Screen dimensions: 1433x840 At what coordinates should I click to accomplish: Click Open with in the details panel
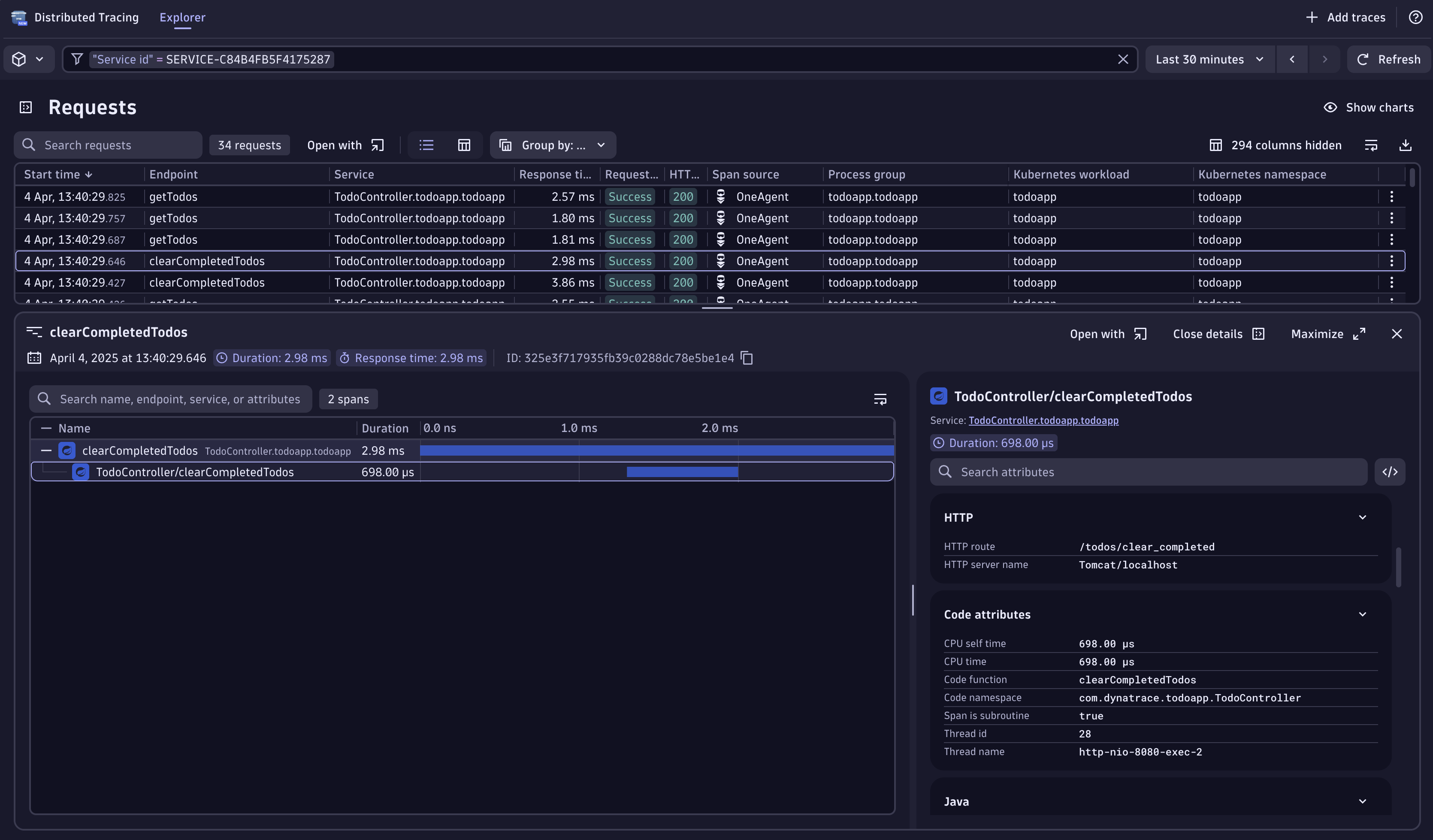coord(1108,334)
